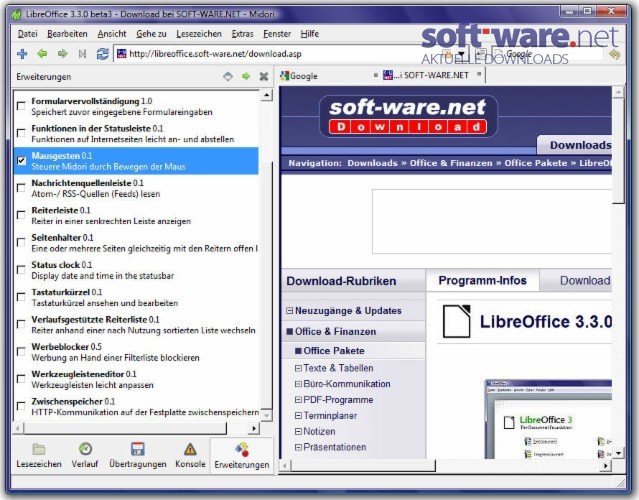Click sidebar panel green forward arrow
Viewport: 639px width, 500px height.
coord(246,76)
